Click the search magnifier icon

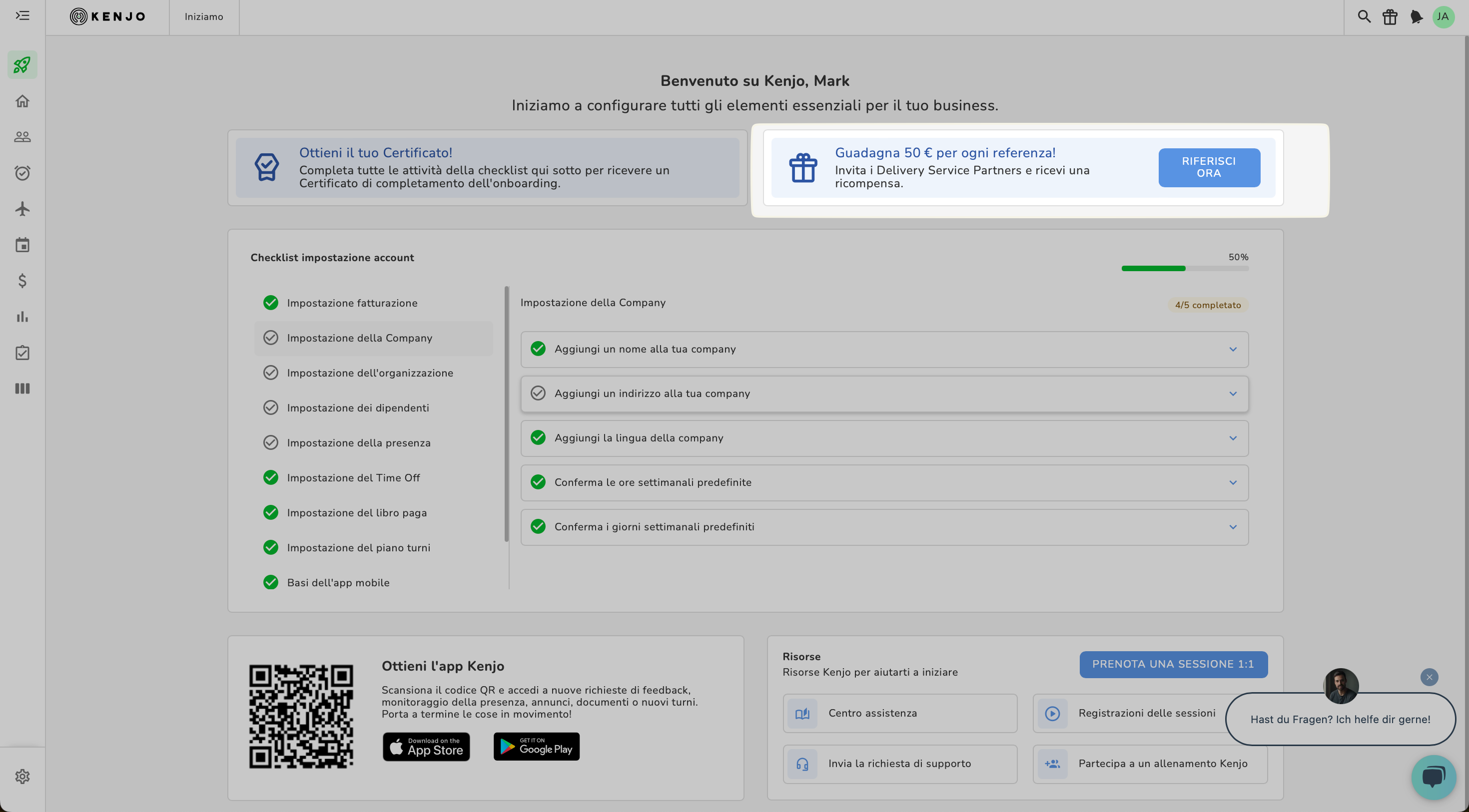pyautogui.click(x=1364, y=16)
